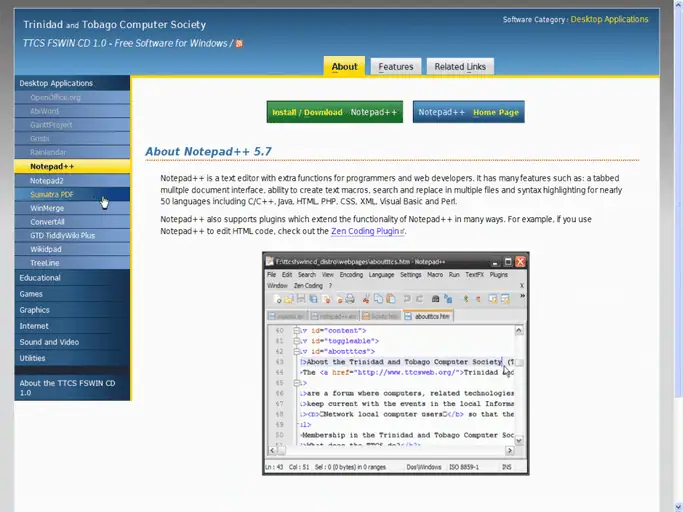Expand the Games category in sidebar

[x=31, y=294]
